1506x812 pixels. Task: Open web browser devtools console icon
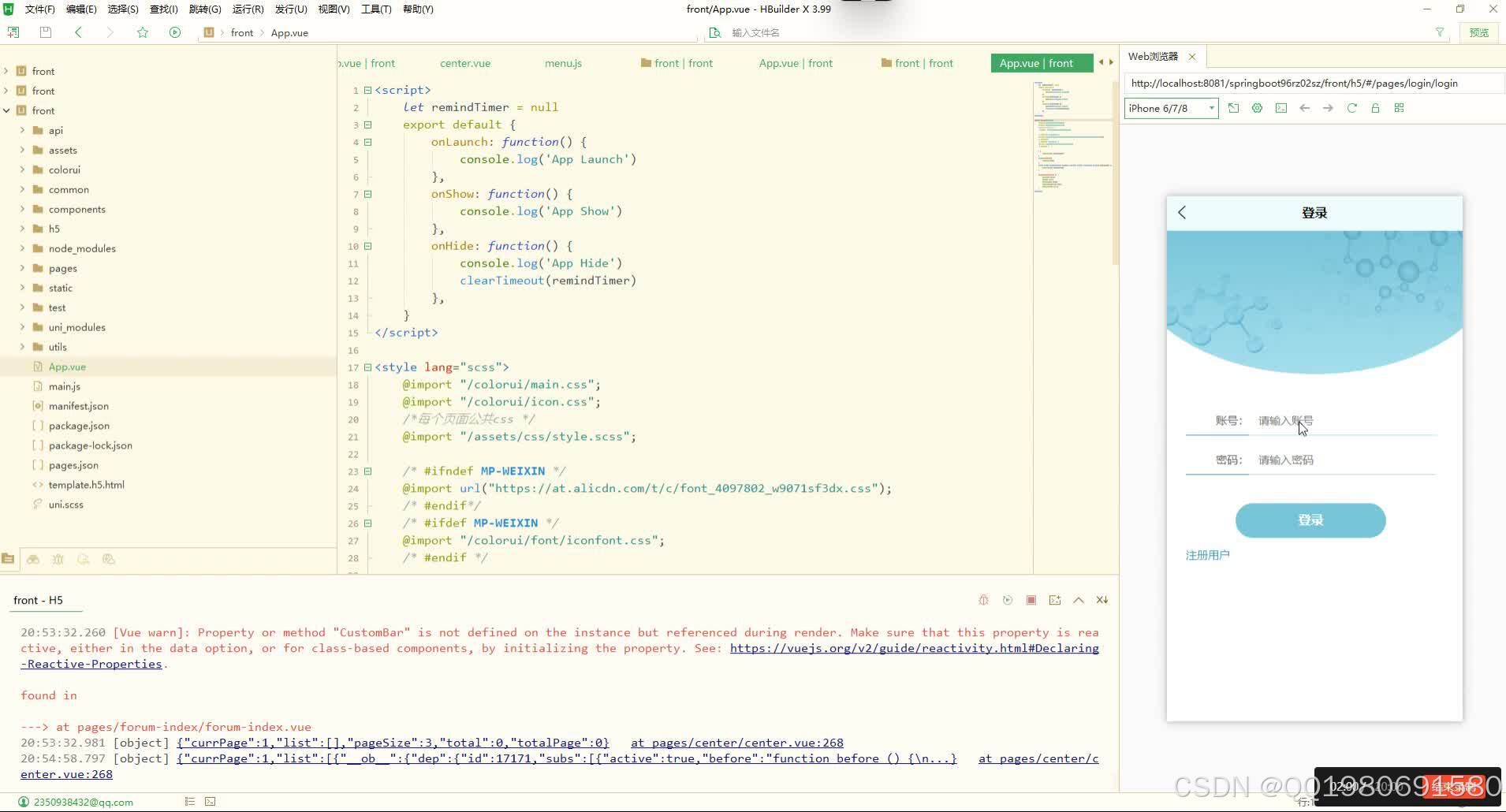[x=1280, y=108]
